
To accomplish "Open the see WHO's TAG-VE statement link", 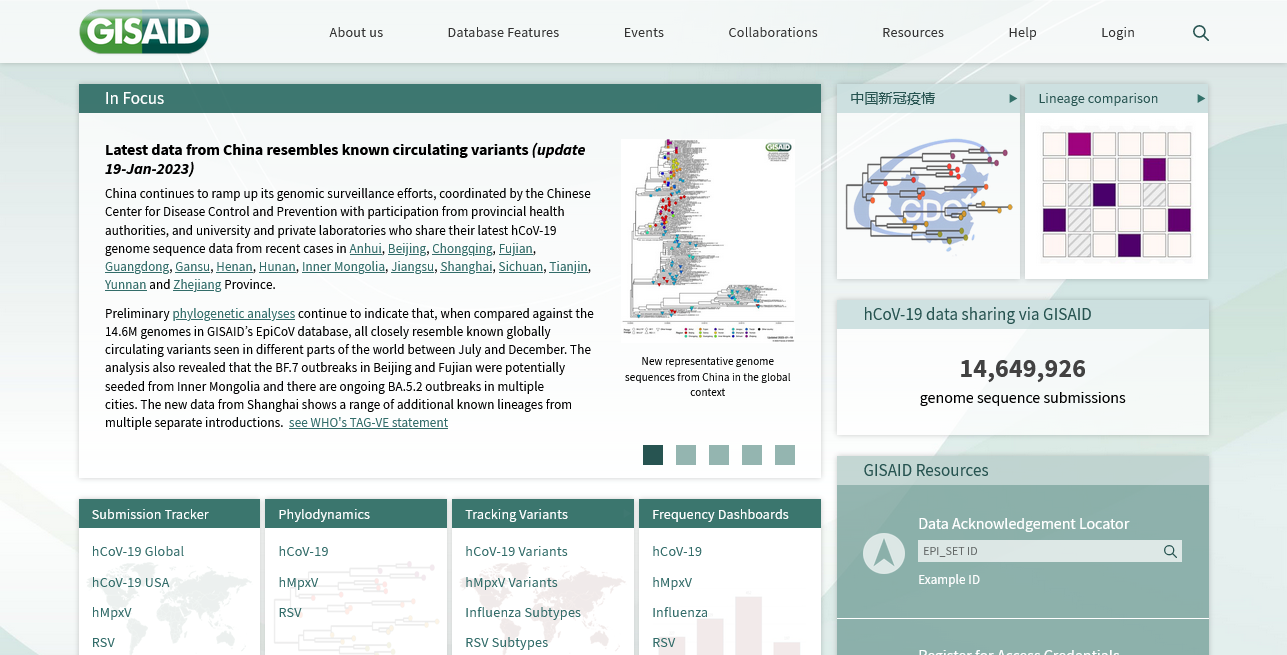I will (x=368, y=422).
